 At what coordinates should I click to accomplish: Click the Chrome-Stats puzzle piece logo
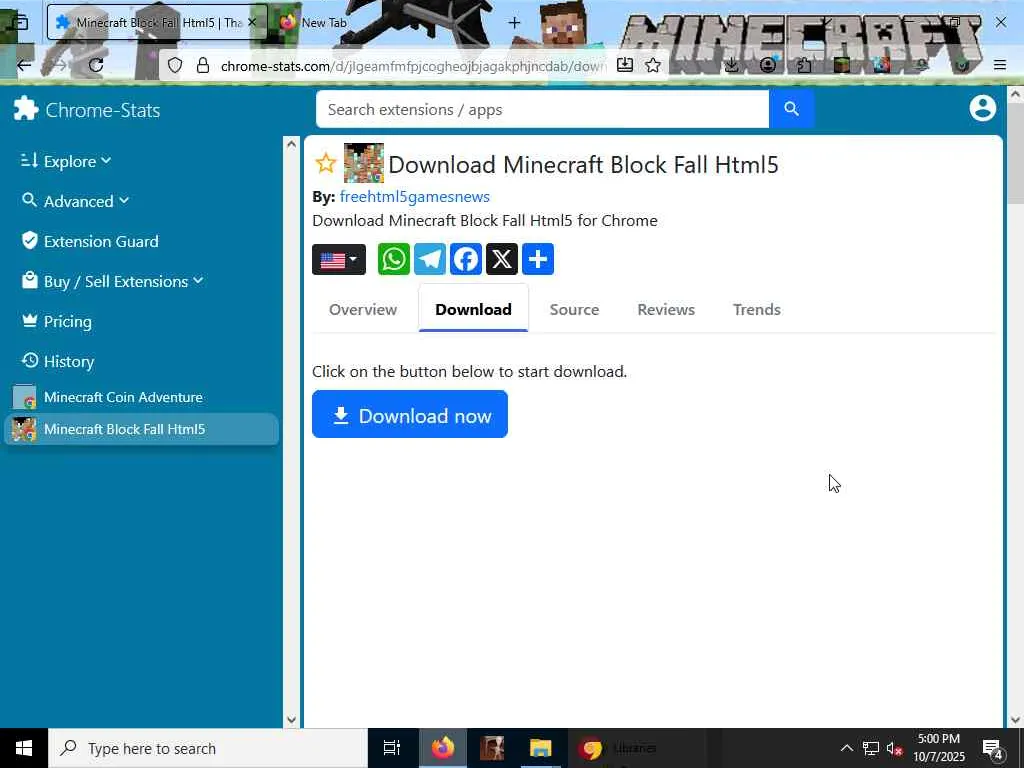pyautogui.click(x=26, y=108)
